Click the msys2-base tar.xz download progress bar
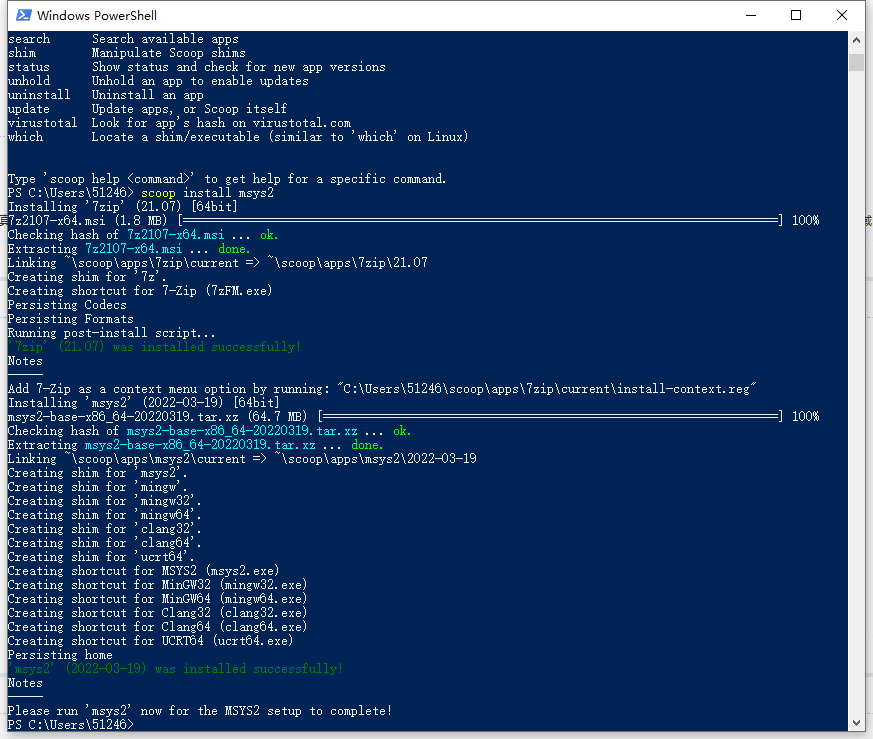The height and width of the screenshot is (739, 873). point(550,416)
